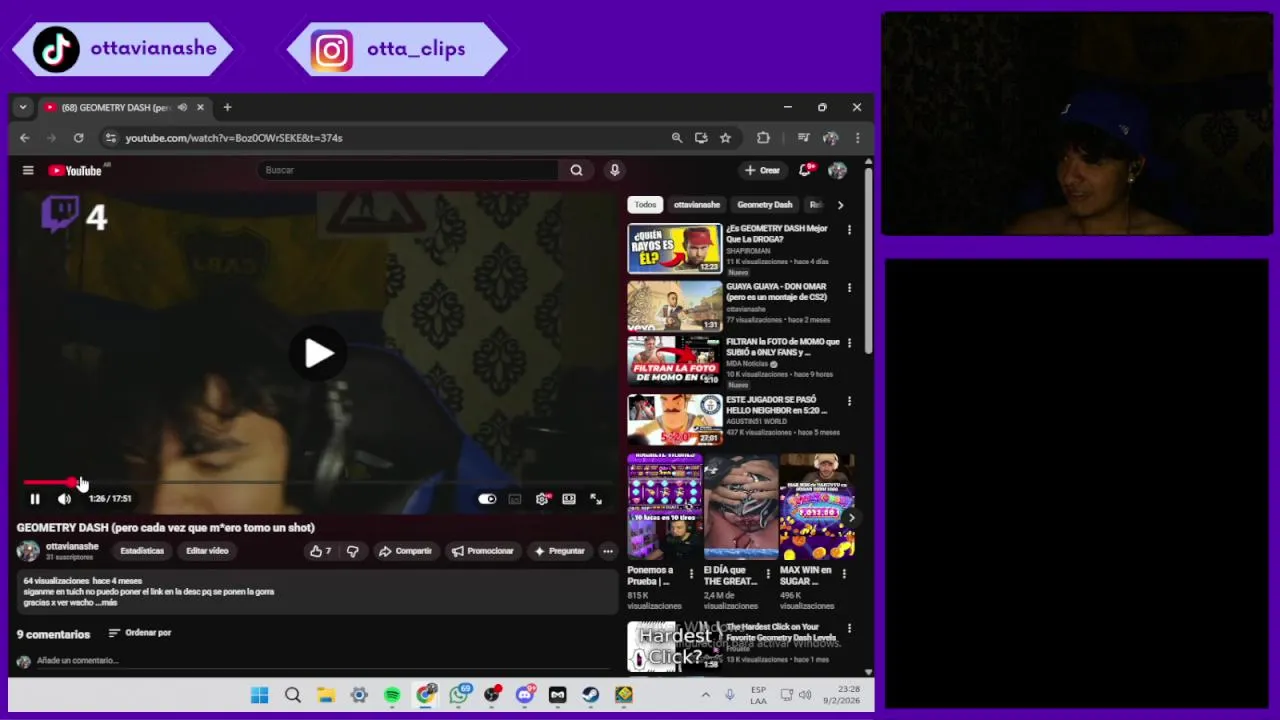
Task: Open Chrome tab search dropdown arrow
Action: [x=22, y=107]
